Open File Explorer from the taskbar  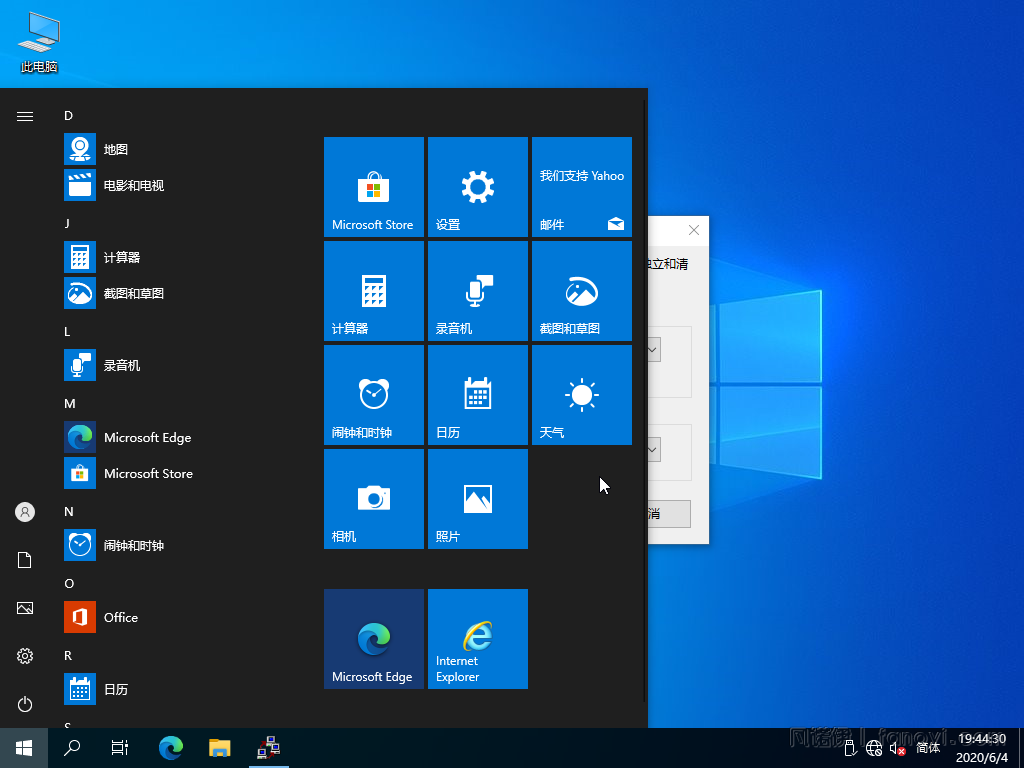pyautogui.click(x=219, y=748)
